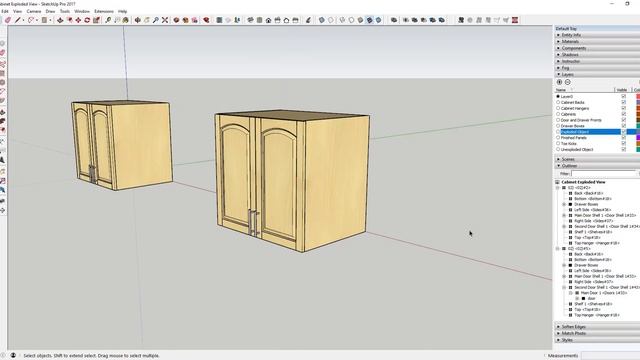Expand the Components panel
640x360 pixels.
click(x=597, y=48)
